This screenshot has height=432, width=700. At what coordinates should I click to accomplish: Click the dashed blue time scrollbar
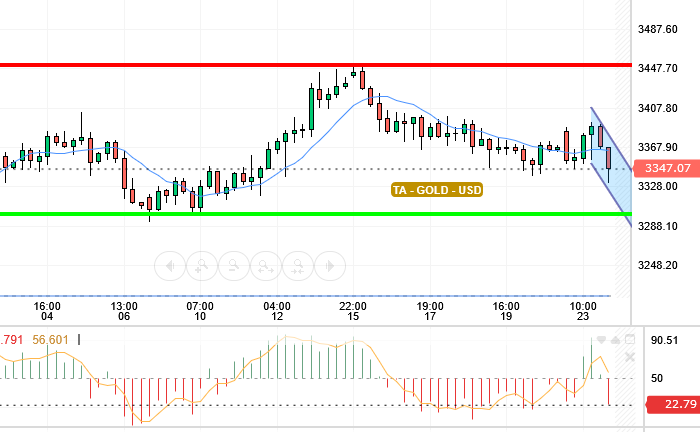point(305,296)
